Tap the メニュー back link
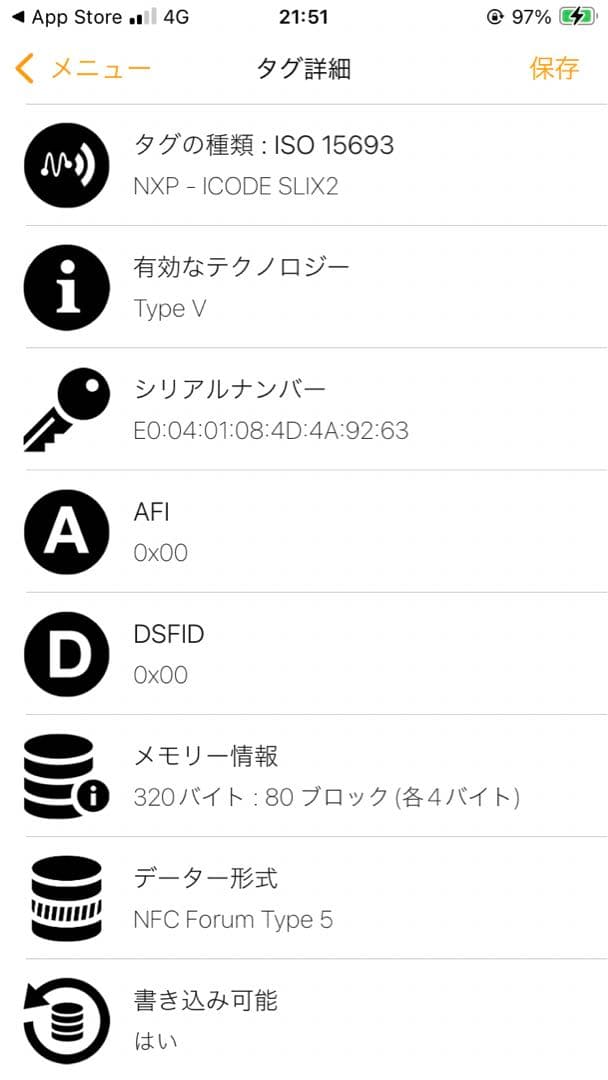 point(100,69)
